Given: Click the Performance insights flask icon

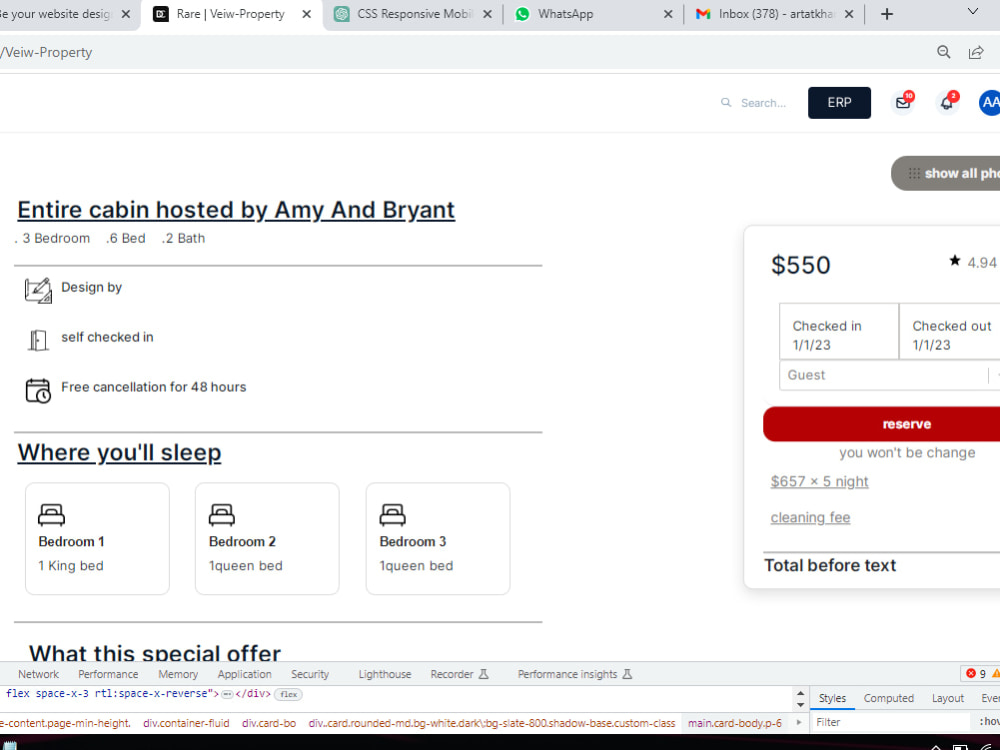Looking at the screenshot, I should click(x=628, y=674).
